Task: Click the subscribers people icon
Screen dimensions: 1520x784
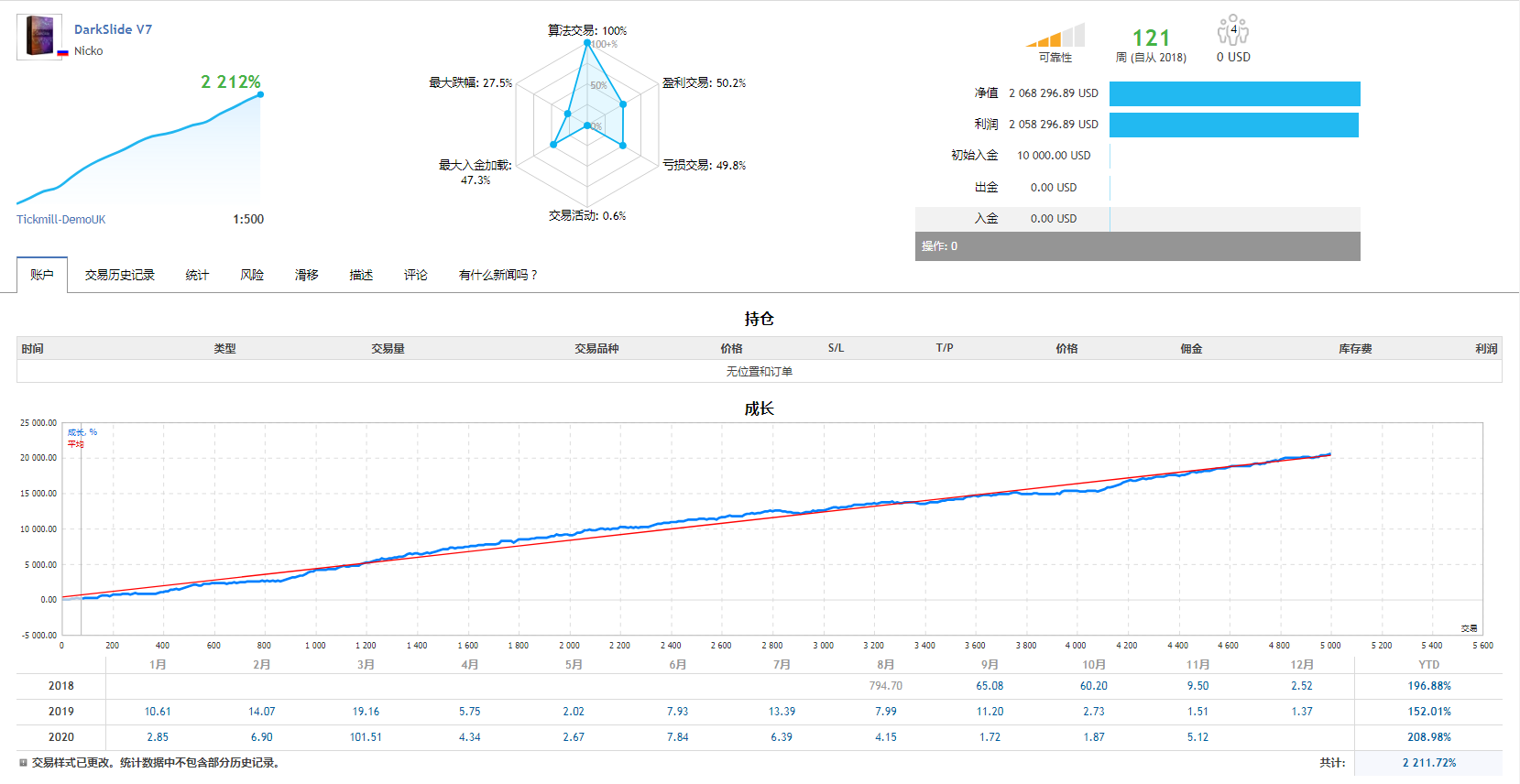Action: [1232, 31]
